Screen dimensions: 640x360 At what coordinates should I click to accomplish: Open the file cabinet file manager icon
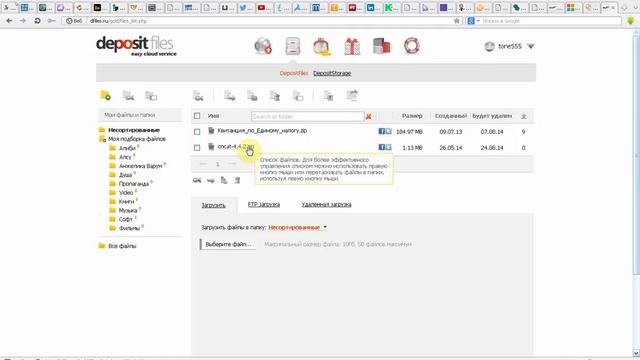coord(293,46)
